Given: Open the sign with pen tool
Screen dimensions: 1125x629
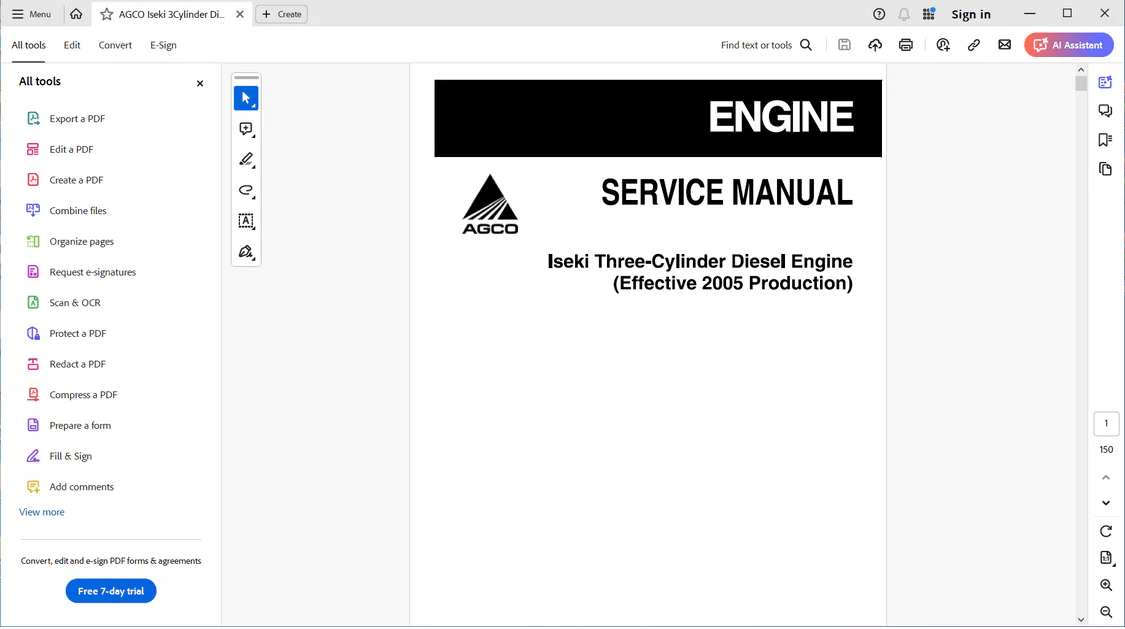Looking at the screenshot, I should coord(245,252).
